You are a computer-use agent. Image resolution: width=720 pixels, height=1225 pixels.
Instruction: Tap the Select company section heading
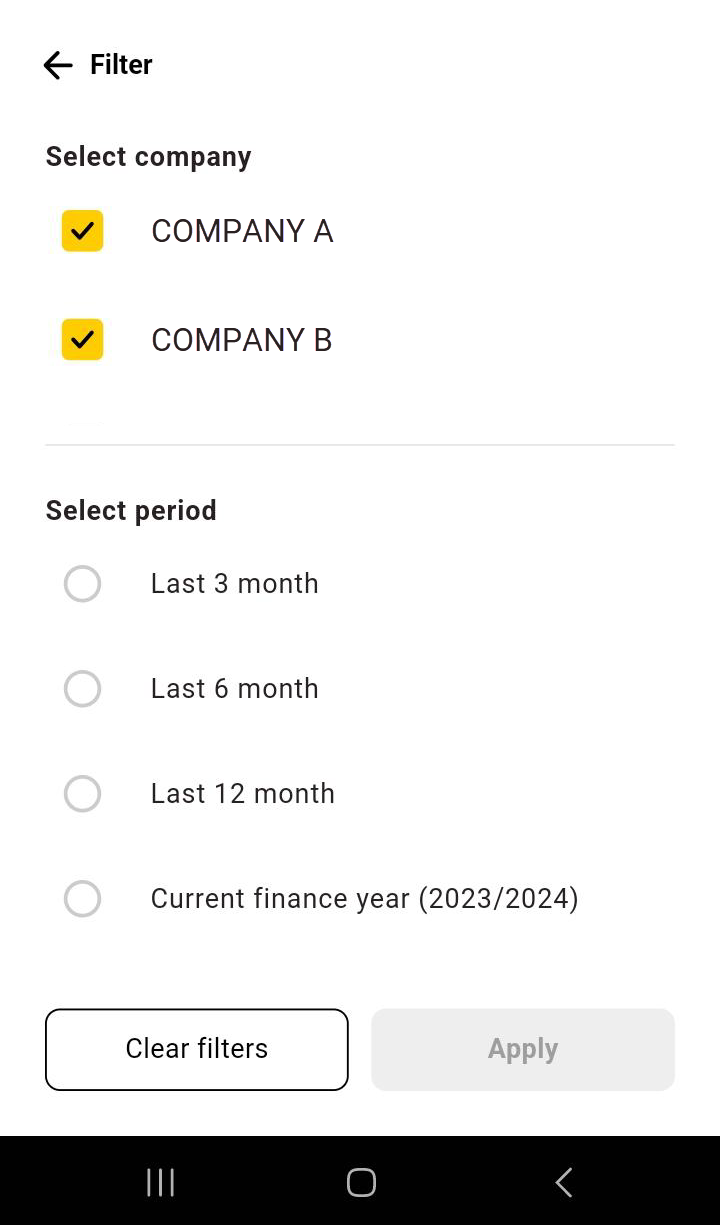[x=148, y=156]
